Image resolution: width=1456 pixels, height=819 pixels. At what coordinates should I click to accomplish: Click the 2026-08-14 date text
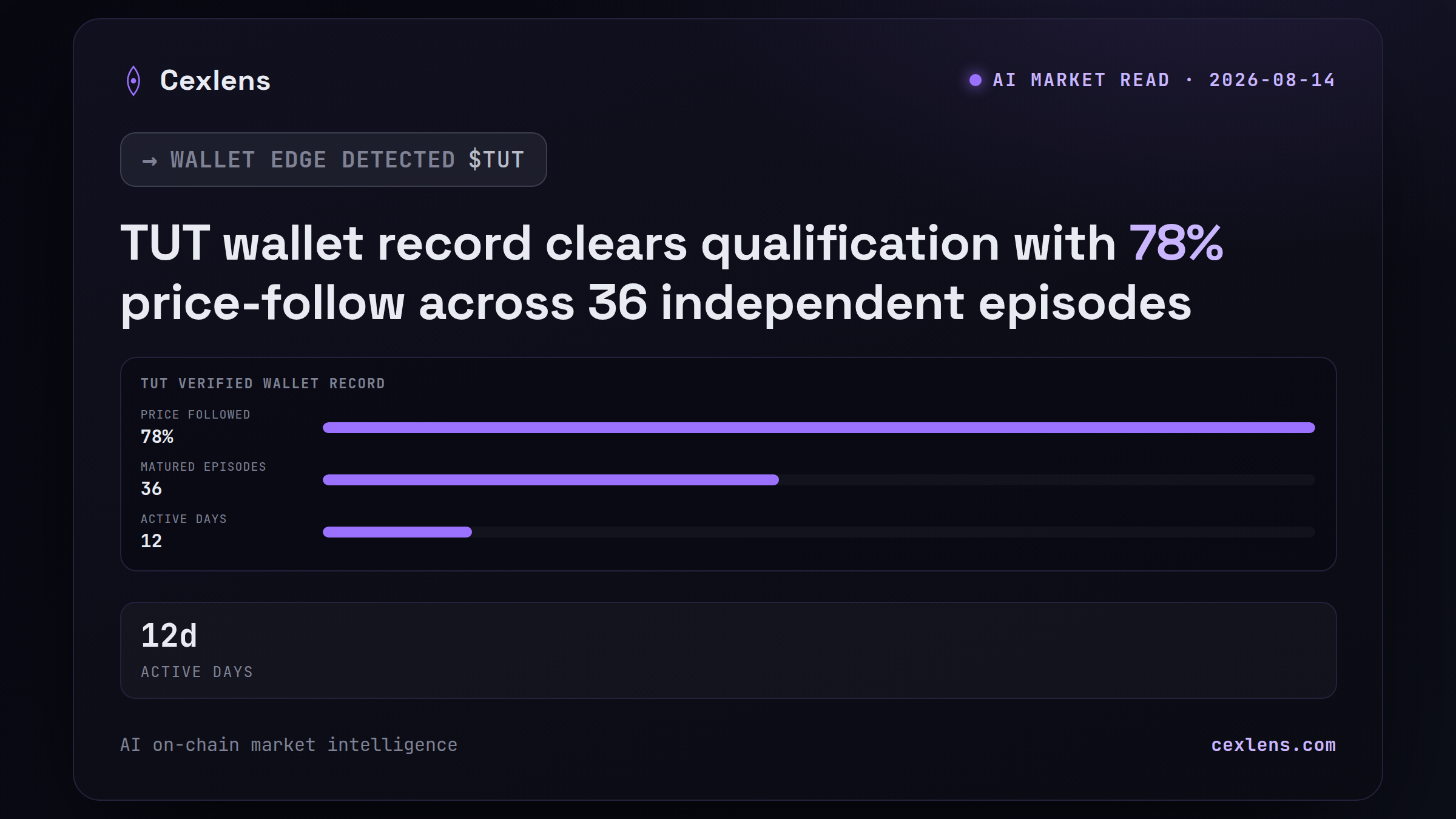point(1272,80)
